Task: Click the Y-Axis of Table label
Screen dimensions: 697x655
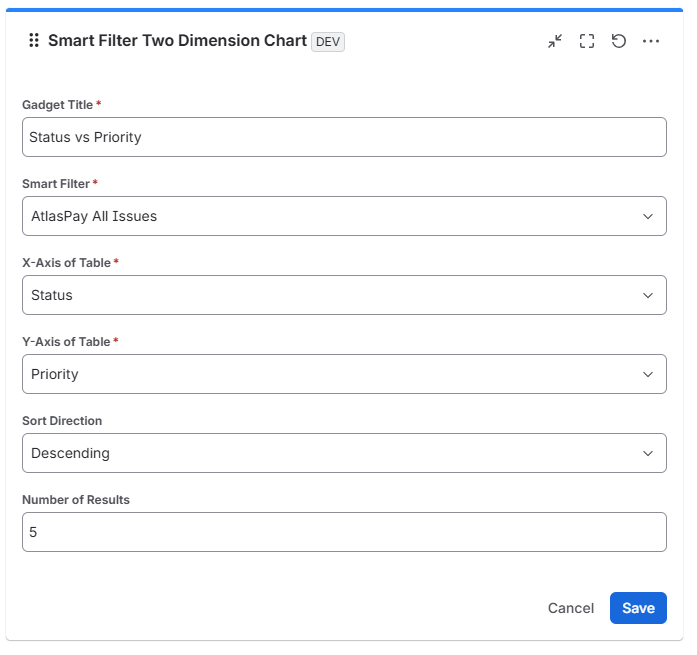Action: tap(66, 342)
